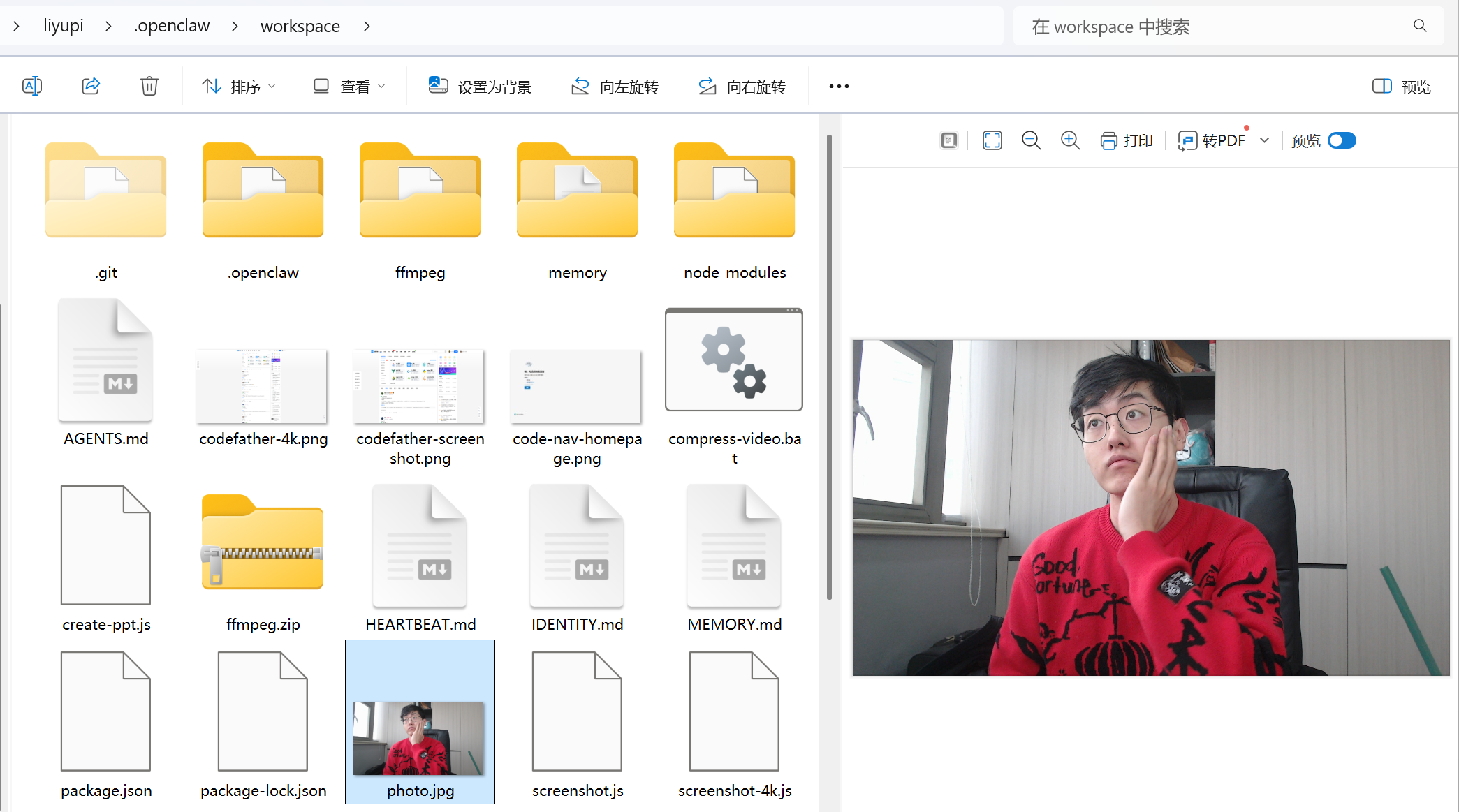The width and height of the screenshot is (1459, 812).
Task: Click the 向左旋转 rotate left button
Action: coord(615,87)
